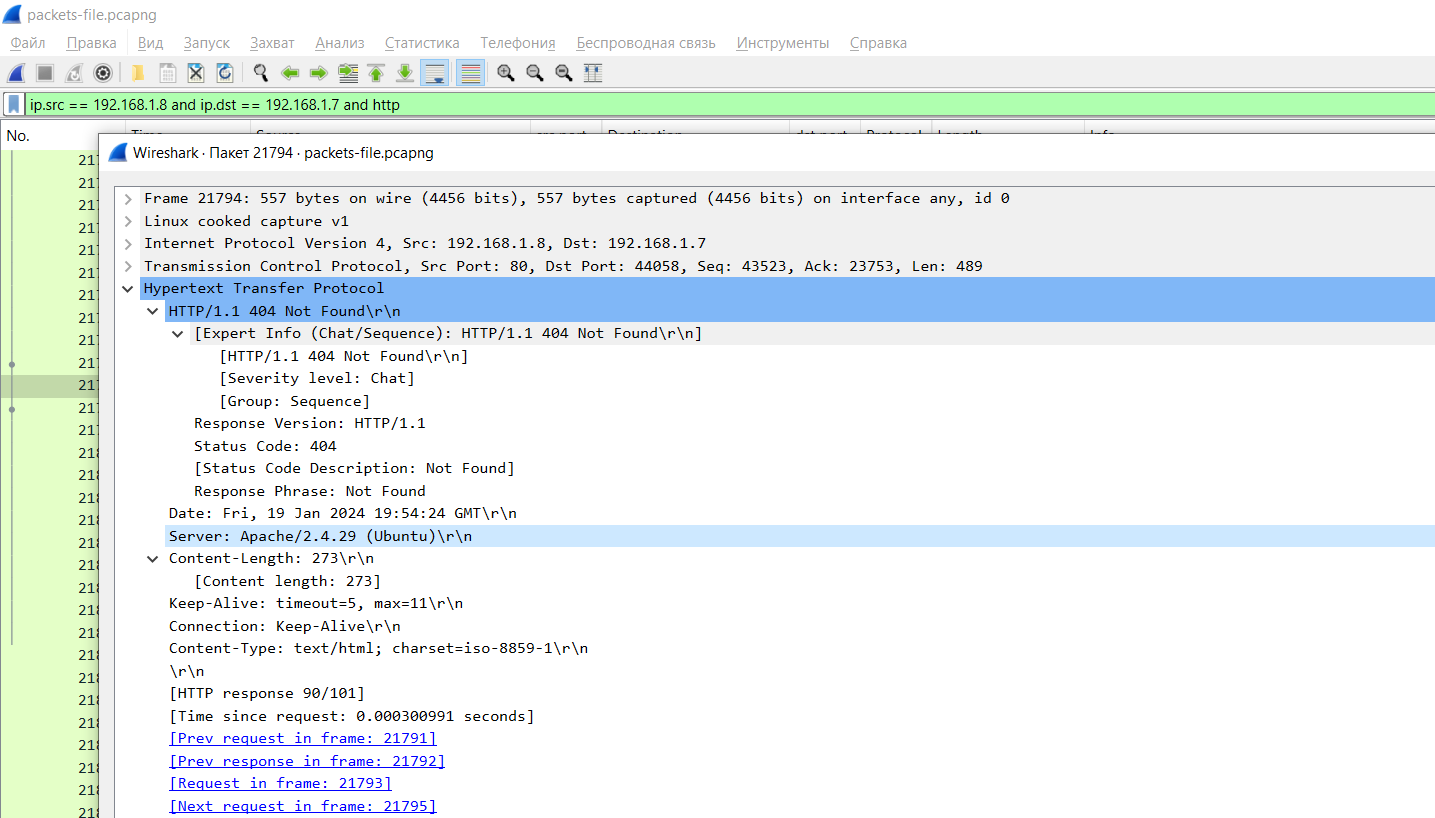Go back in packet history
Viewport: 1435px width, 818px height.
[290, 73]
